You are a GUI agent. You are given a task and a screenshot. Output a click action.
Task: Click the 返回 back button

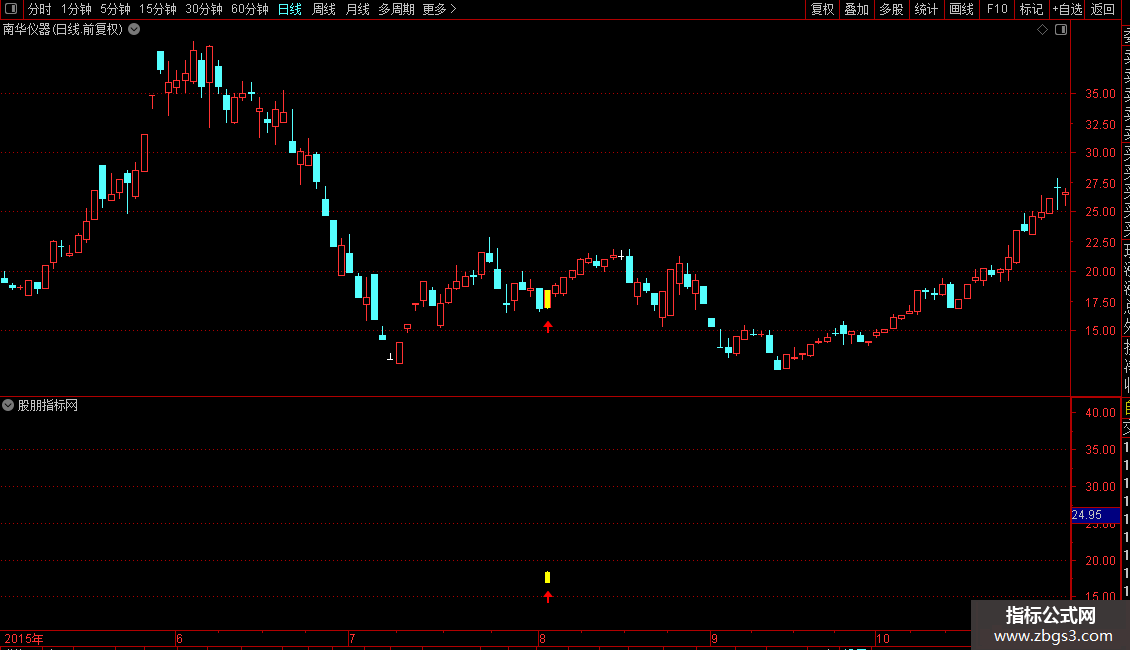(x=1103, y=9)
